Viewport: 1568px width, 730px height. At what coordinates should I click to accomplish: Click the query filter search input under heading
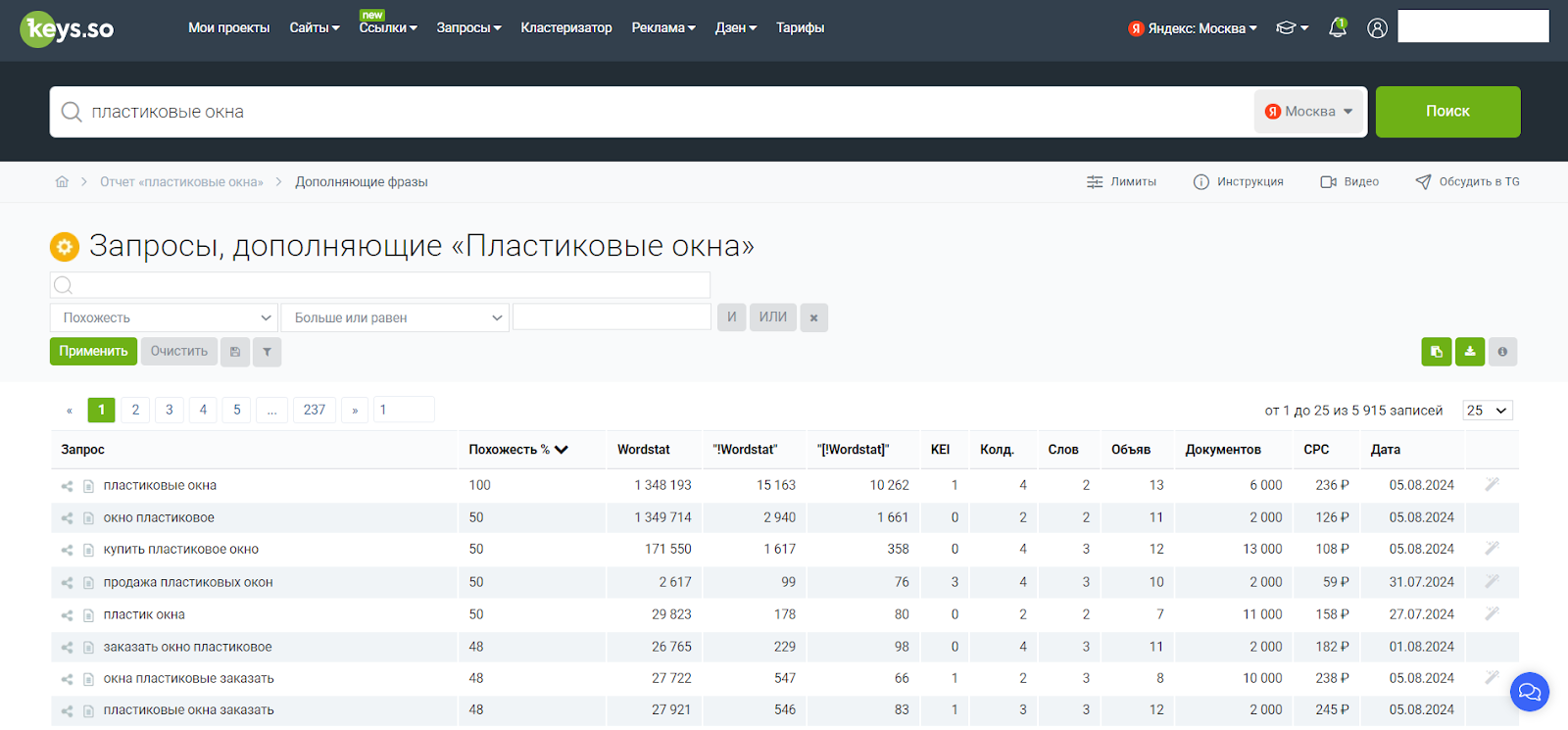coord(380,285)
